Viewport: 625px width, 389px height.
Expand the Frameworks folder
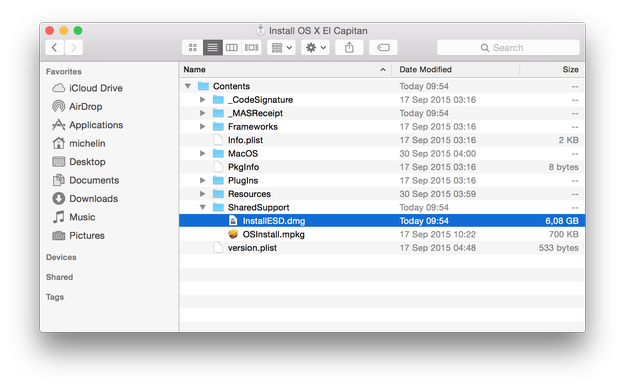pyautogui.click(x=202, y=126)
